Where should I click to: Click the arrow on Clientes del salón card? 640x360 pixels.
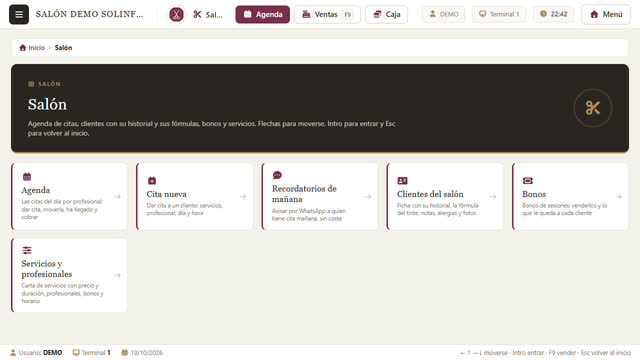[x=493, y=197]
